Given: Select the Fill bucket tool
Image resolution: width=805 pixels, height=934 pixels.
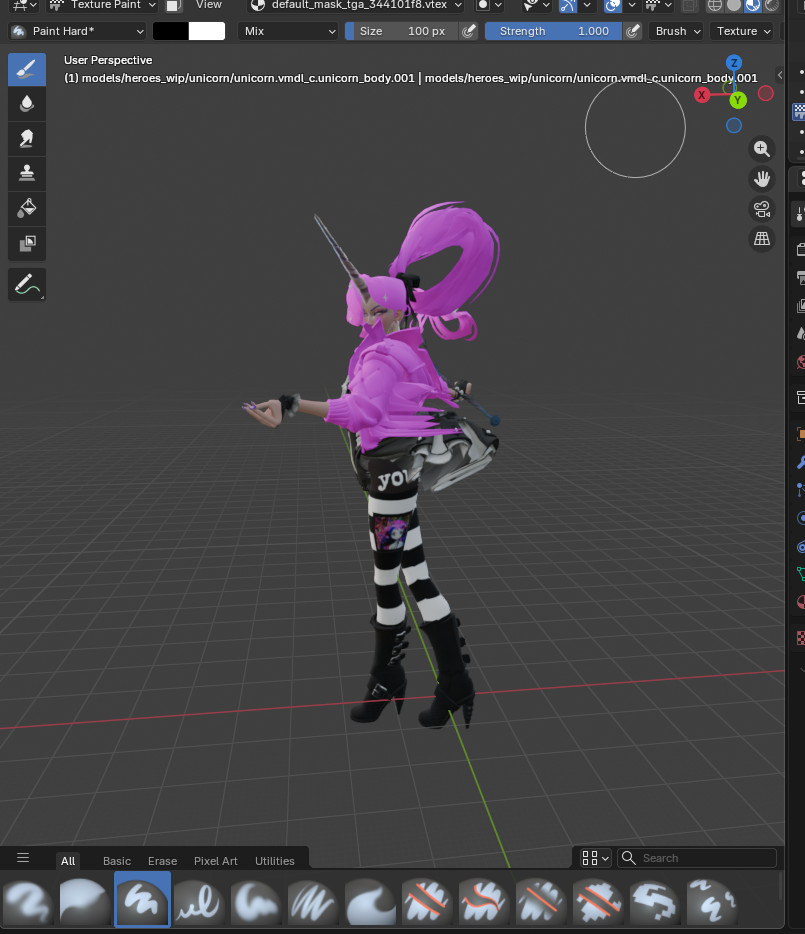Looking at the screenshot, I should tap(27, 208).
